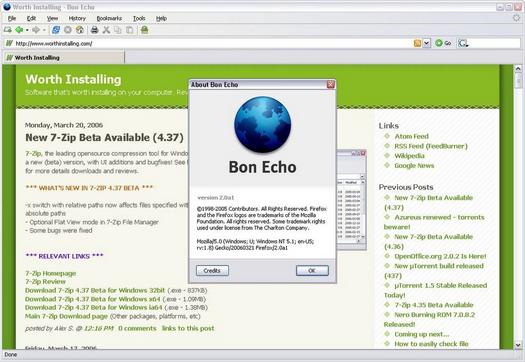Download 7-Zip 4.37 Beta for Windows 32bit
Screen dimensions: 525x362
pos(95,290)
